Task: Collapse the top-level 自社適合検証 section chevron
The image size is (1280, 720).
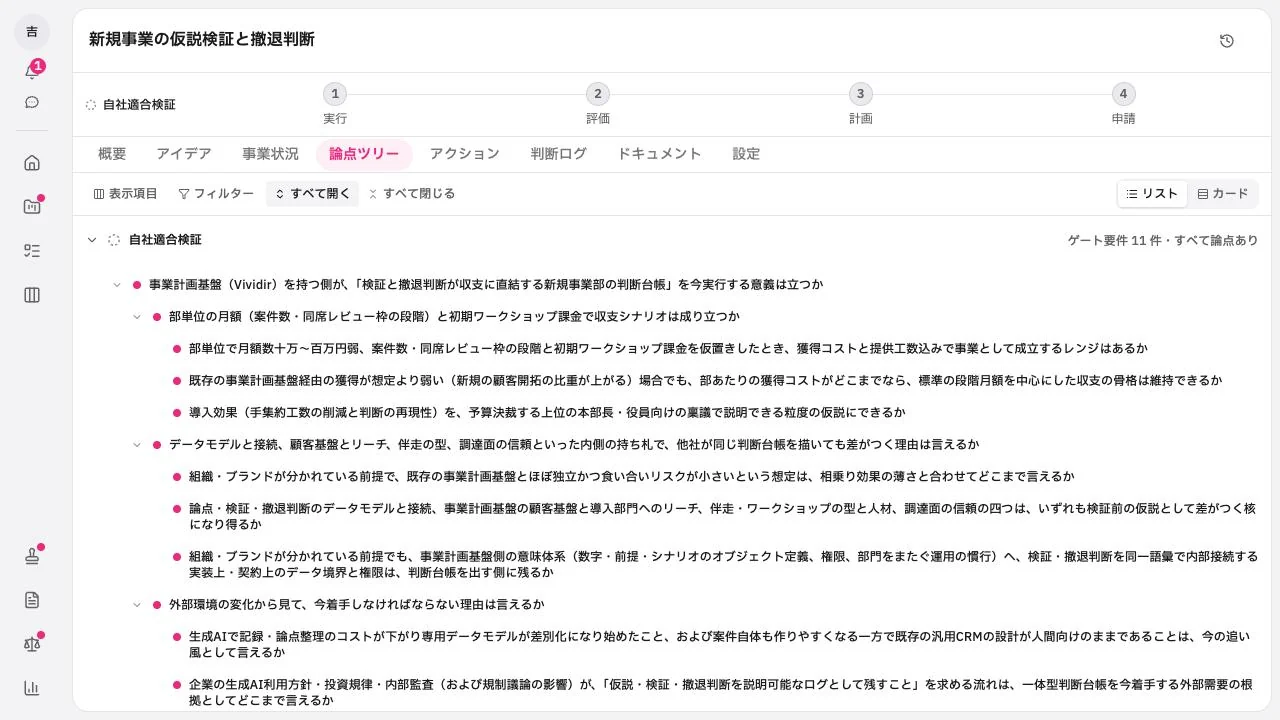Action: pos(92,240)
